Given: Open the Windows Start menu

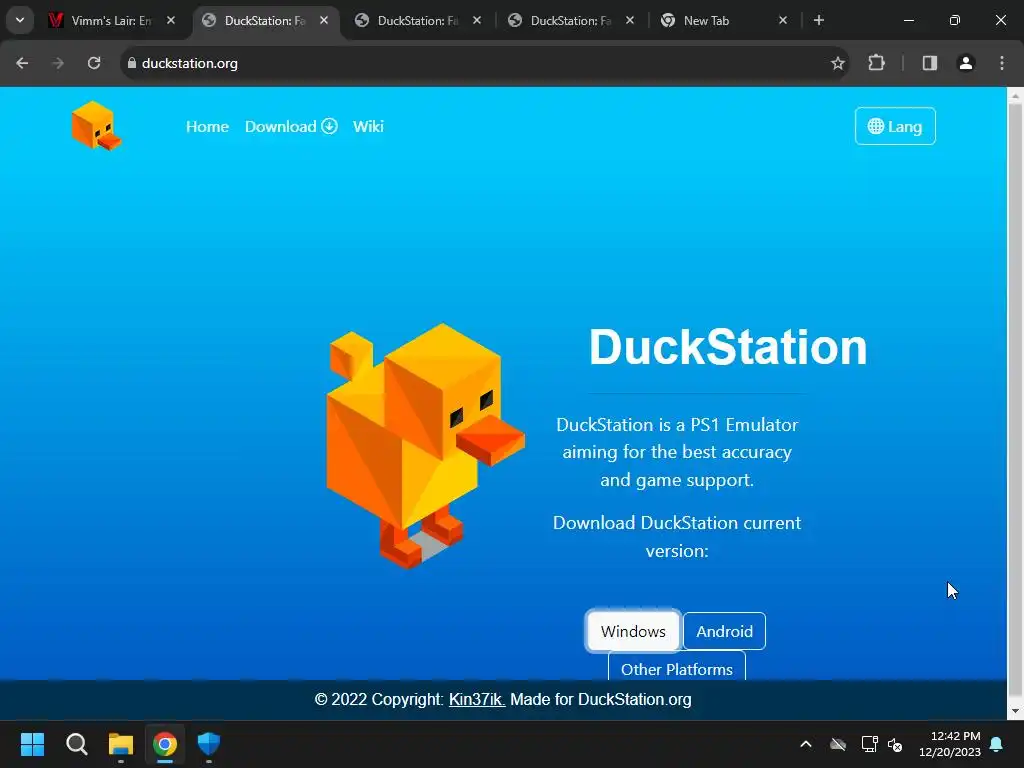Looking at the screenshot, I should tap(32, 744).
